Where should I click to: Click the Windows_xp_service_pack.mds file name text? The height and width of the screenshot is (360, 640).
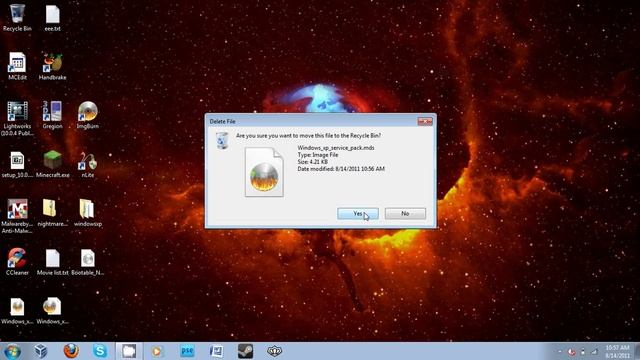(336, 148)
